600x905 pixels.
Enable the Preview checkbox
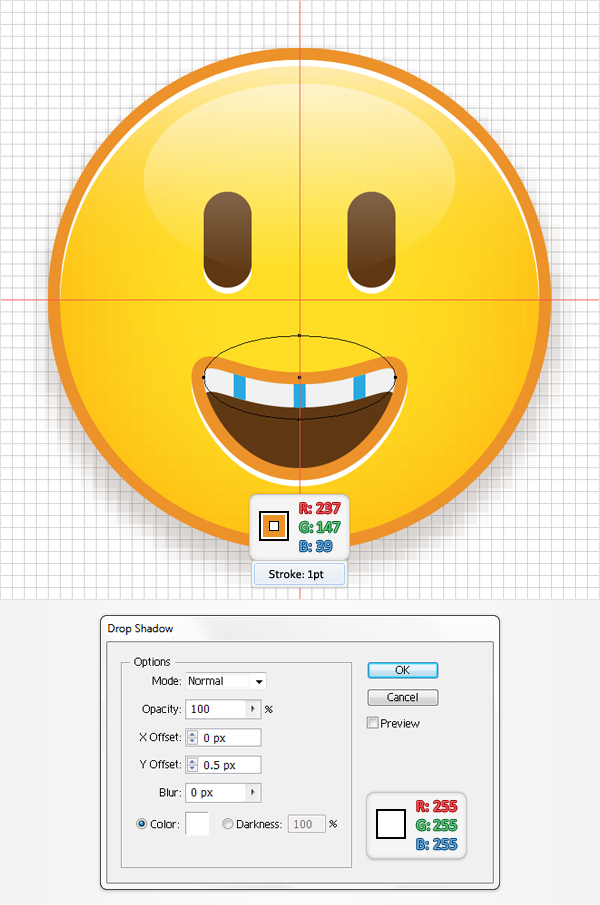(373, 723)
